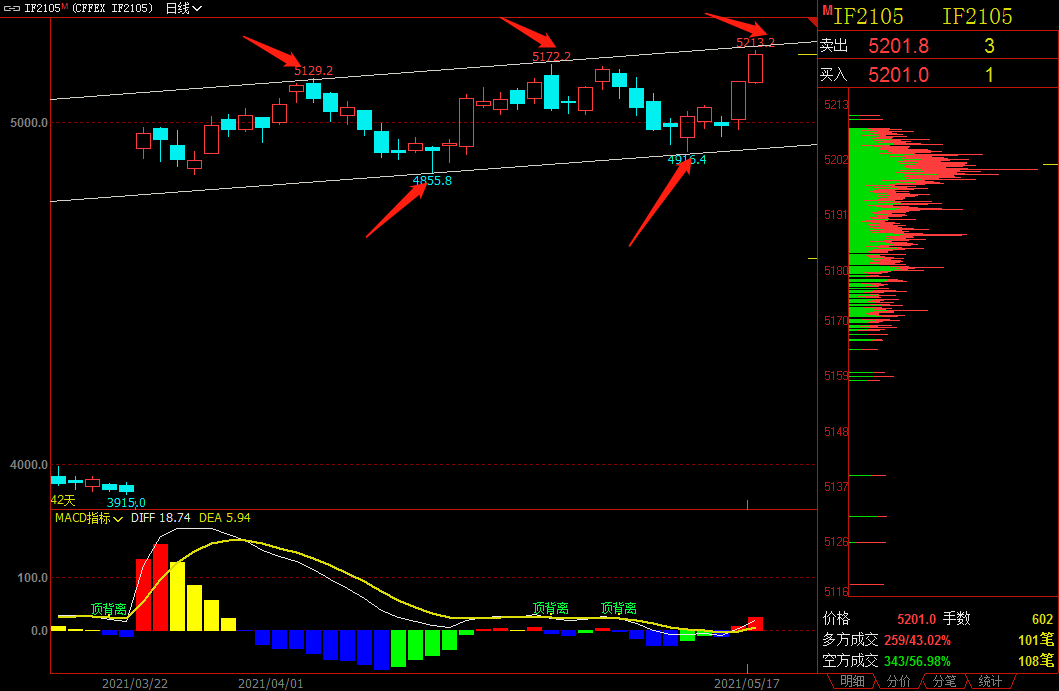Image resolution: width=1059 pixels, height=691 pixels.
Task: Click the 5129.2 high price label
Action: pyautogui.click(x=313, y=71)
